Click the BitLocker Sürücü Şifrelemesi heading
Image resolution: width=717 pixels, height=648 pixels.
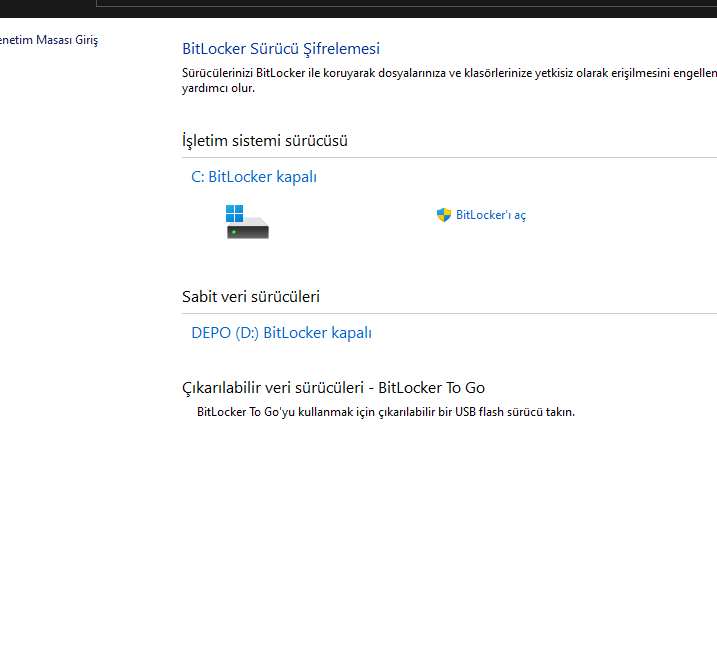281,48
